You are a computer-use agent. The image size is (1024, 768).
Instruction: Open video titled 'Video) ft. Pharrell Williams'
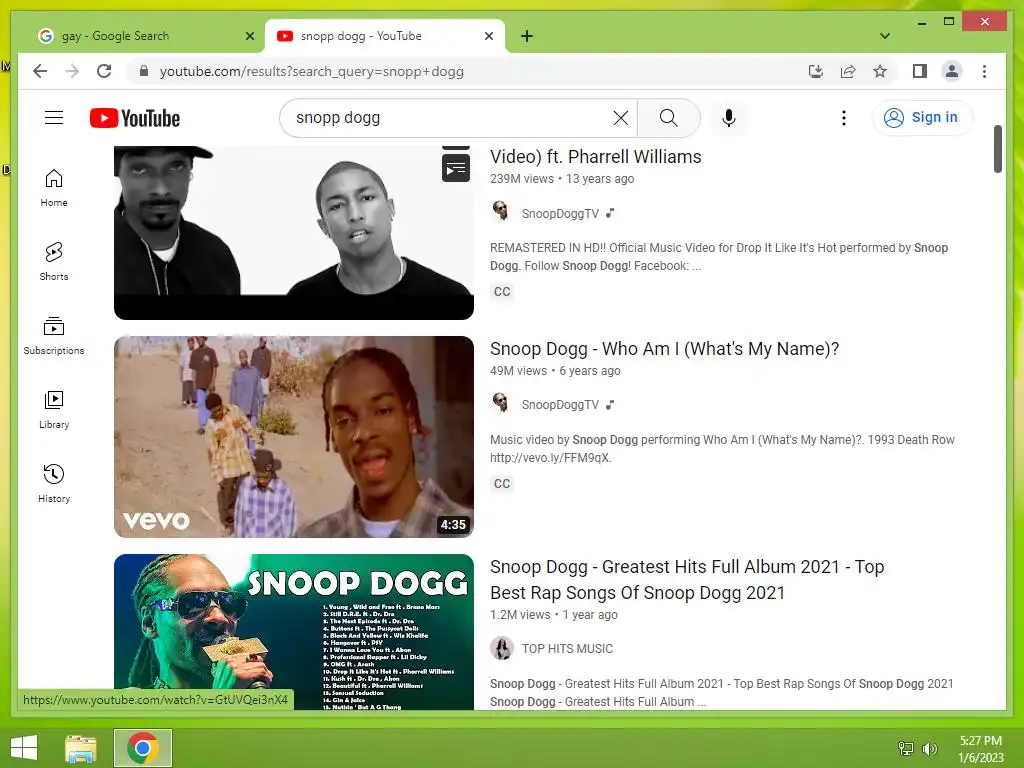[x=596, y=157]
